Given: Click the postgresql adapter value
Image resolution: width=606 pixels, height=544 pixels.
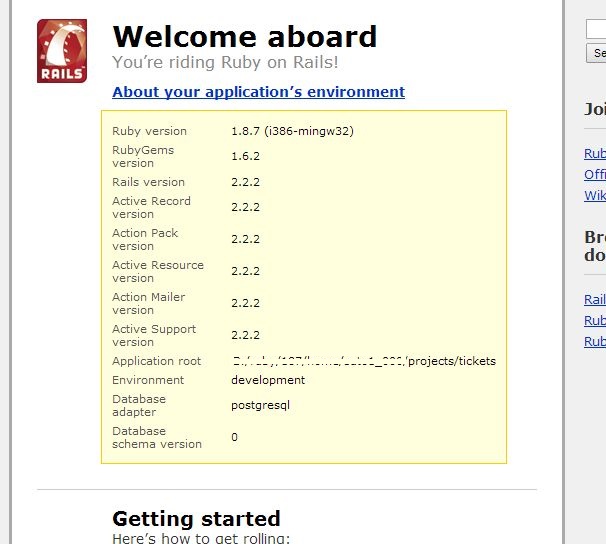Looking at the screenshot, I should click(x=260, y=406).
